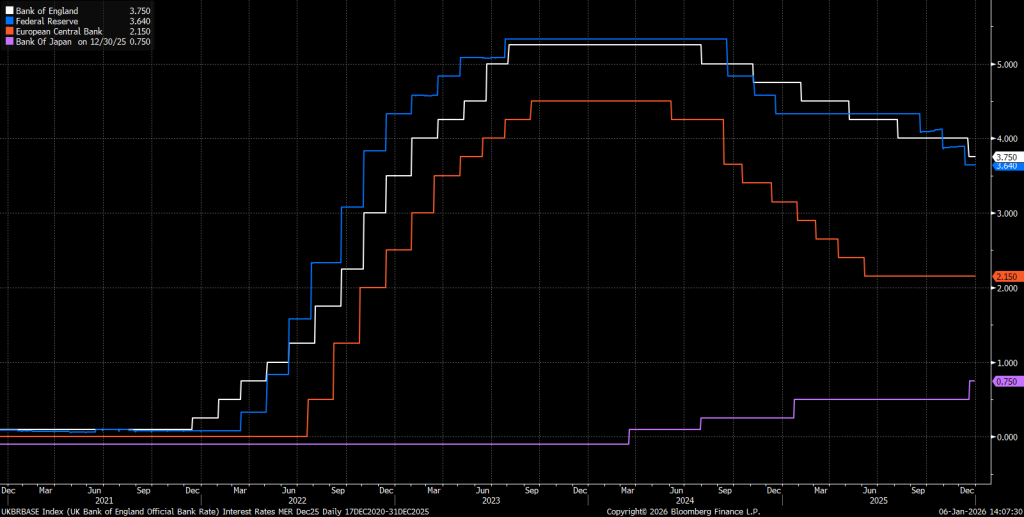Click the blue 3.640 value tag

(1005, 166)
